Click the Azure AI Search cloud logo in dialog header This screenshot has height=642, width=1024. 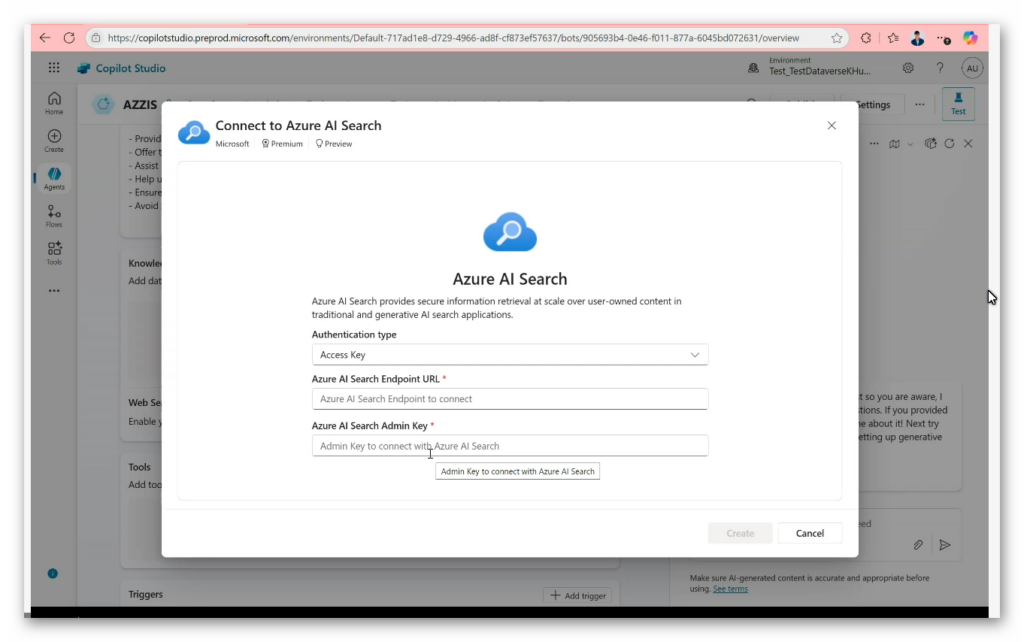coord(194,132)
